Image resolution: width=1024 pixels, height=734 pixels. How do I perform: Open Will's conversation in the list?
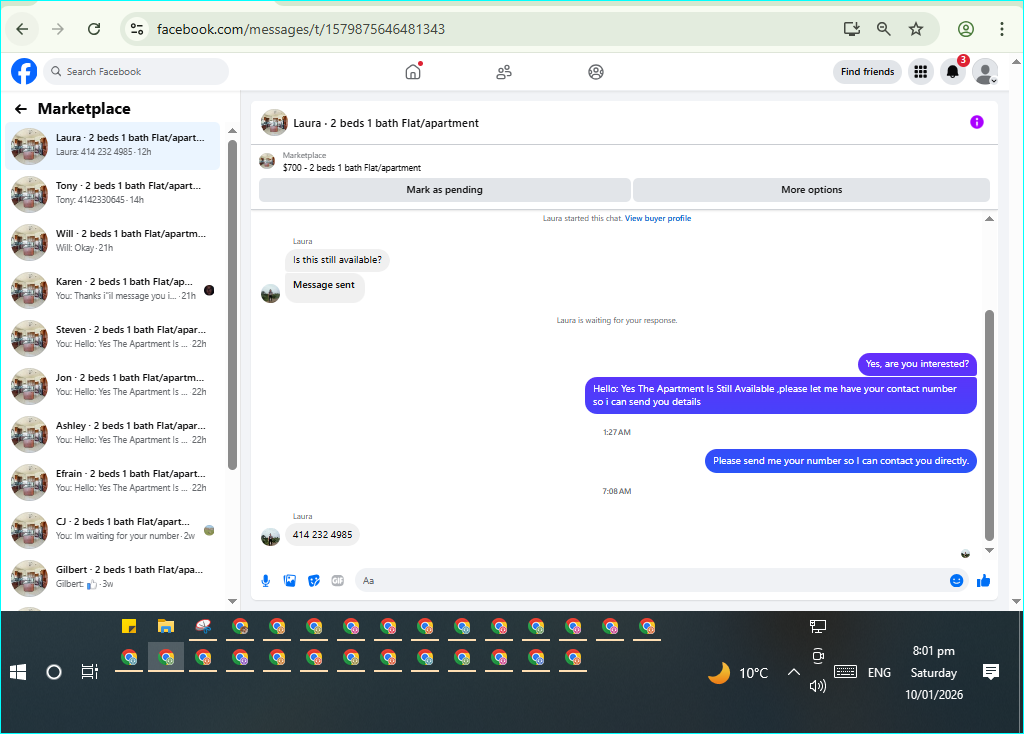tap(112, 242)
